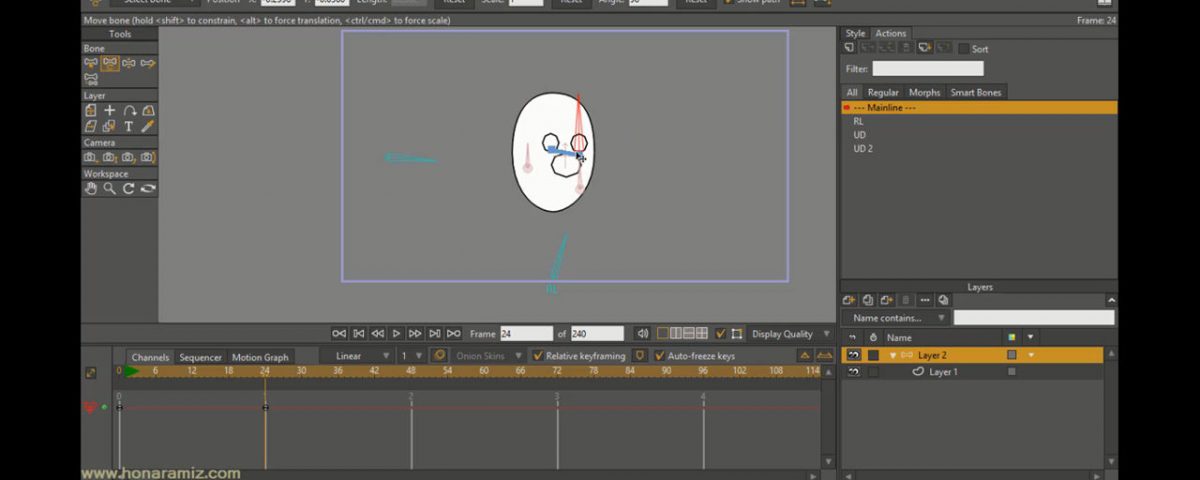Select the Eyedropper tool
Image resolution: width=1200 pixels, height=480 pixels.
148,127
